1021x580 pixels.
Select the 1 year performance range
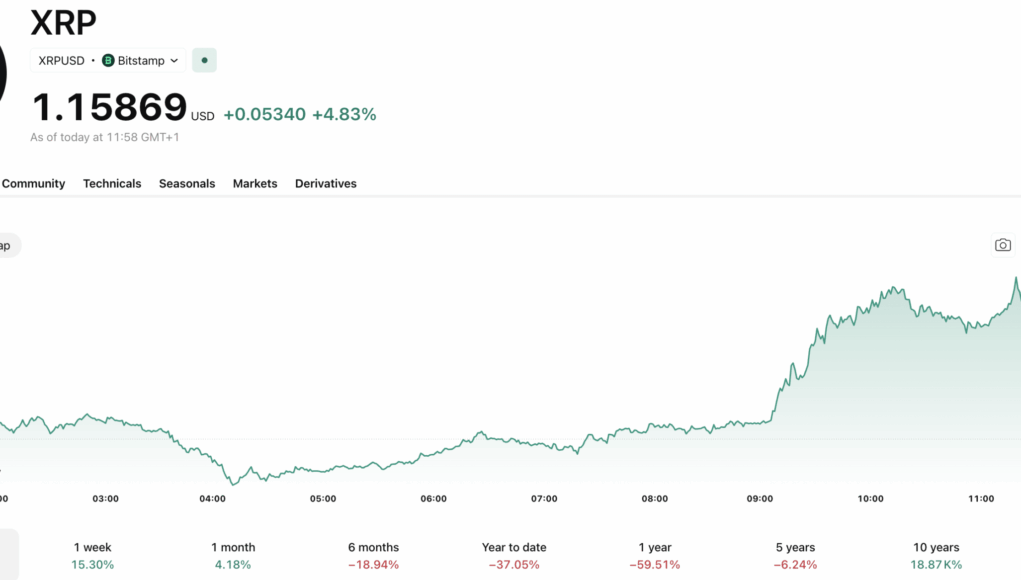pos(654,556)
